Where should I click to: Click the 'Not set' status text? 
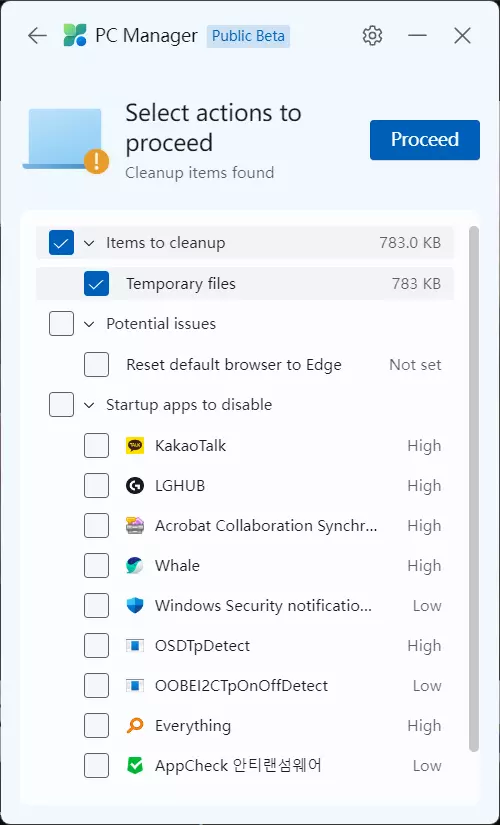(415, 365)
